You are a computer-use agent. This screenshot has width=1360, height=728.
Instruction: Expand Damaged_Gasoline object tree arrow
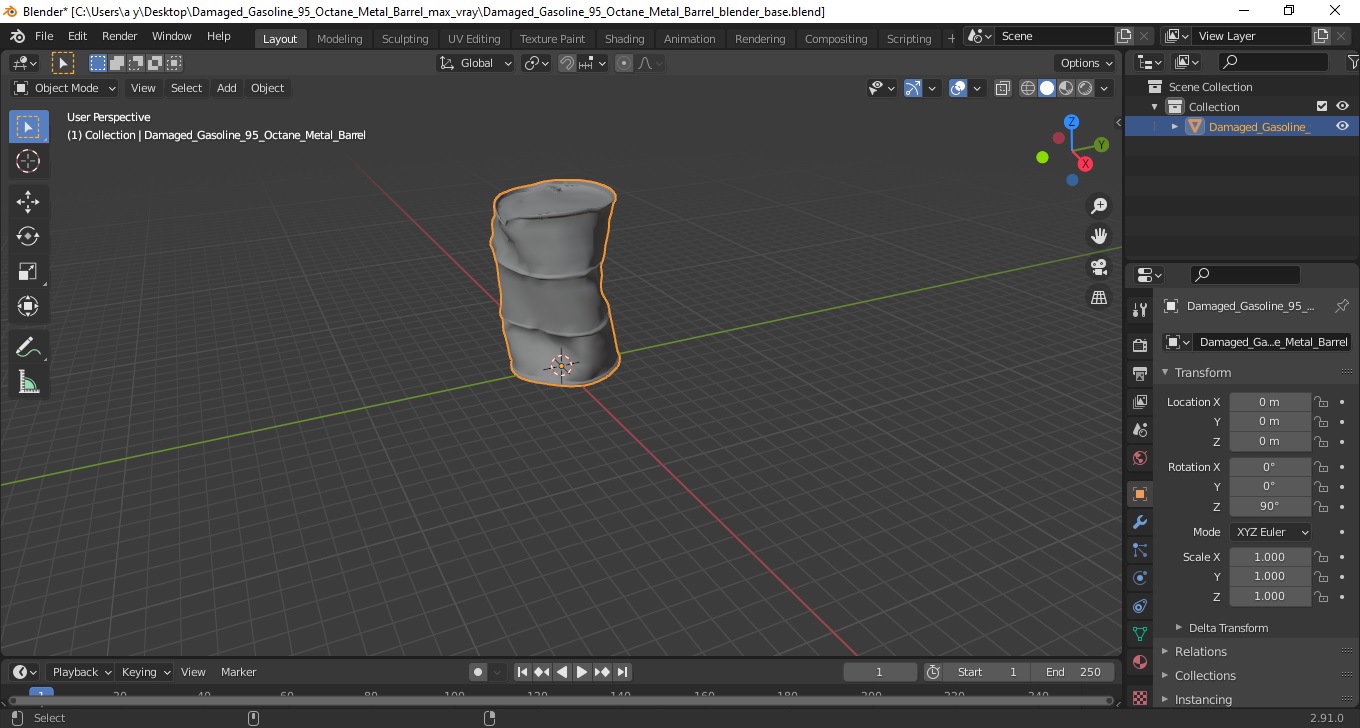1175,126
